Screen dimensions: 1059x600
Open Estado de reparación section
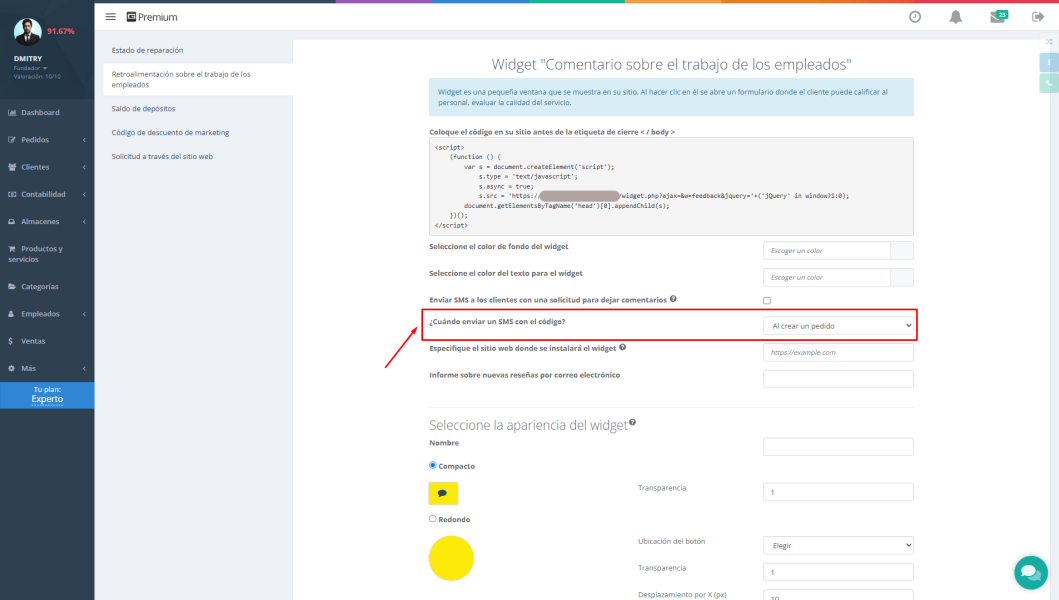click(148, 50)
